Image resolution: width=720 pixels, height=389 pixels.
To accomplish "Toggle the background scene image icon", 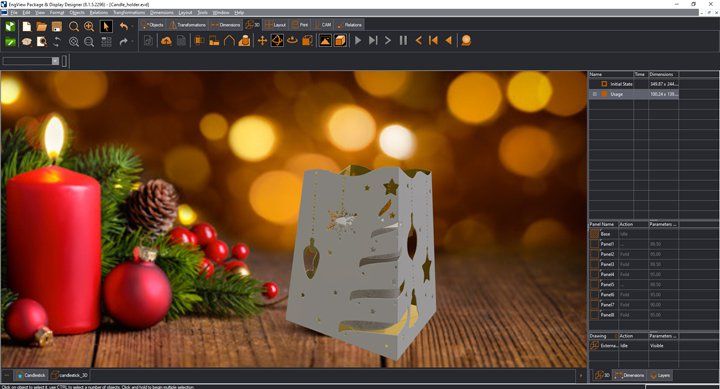I will click(x=325, y=41).
